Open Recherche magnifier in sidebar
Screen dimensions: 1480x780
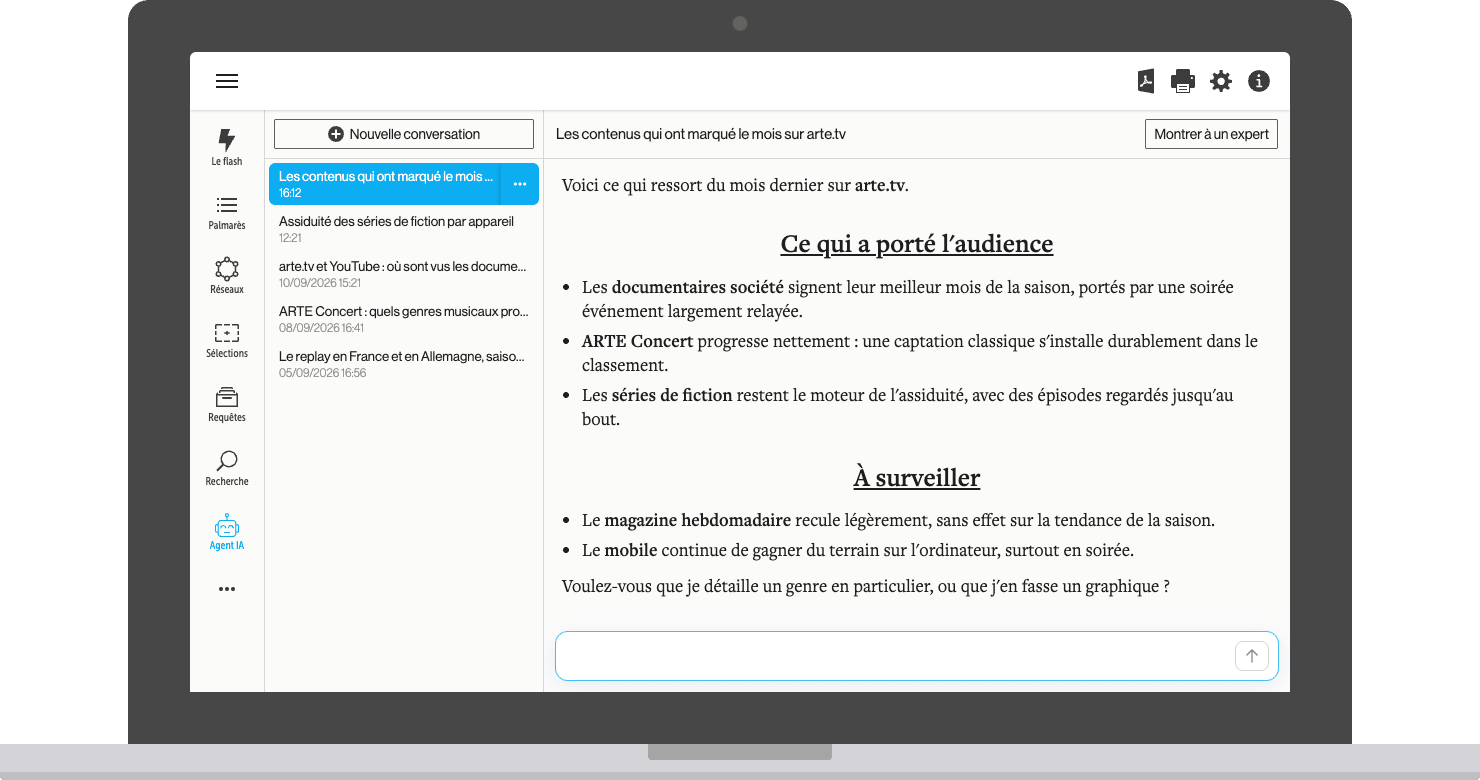click(227, 468)
